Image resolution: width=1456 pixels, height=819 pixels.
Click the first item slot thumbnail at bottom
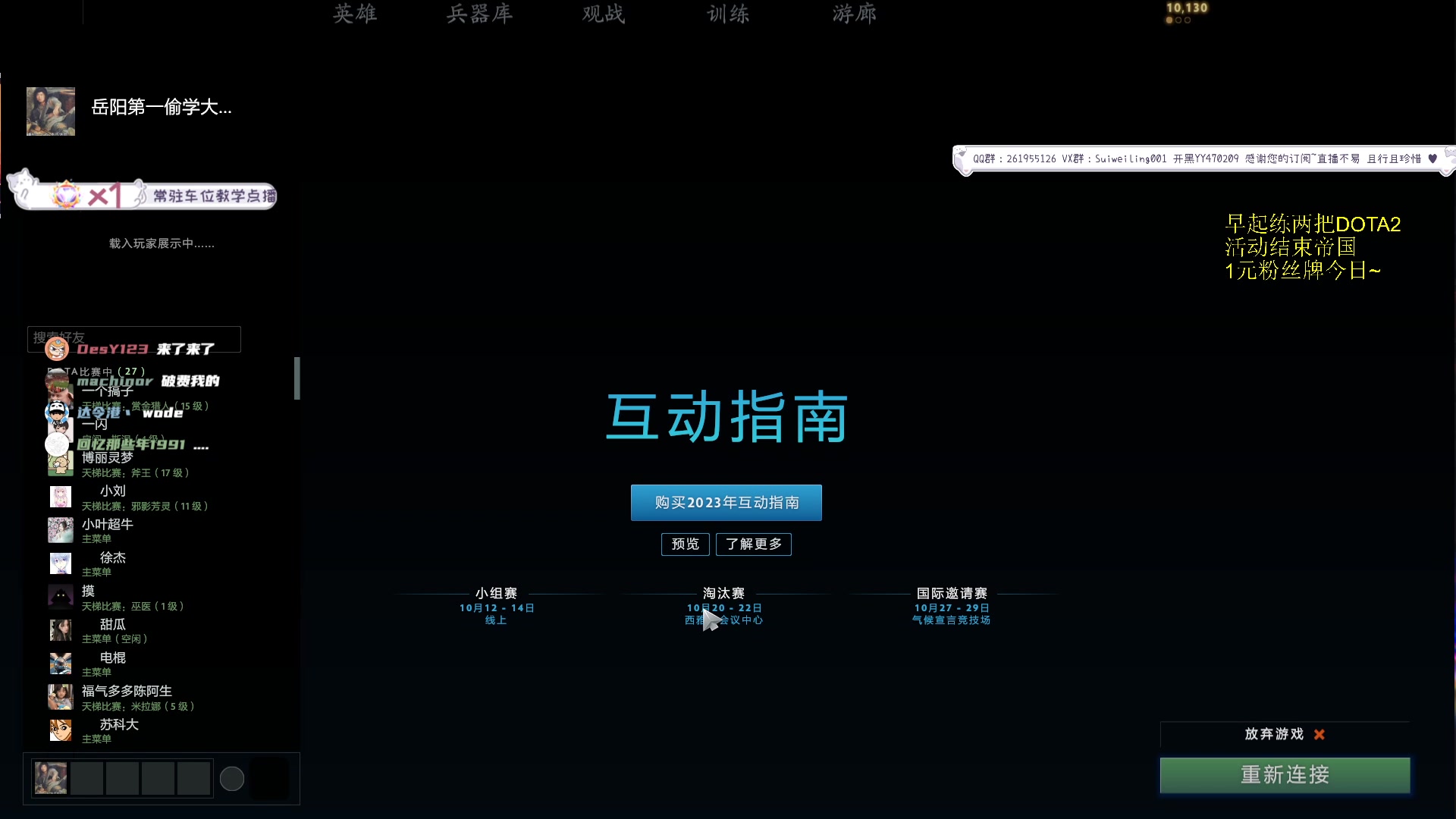50,777
